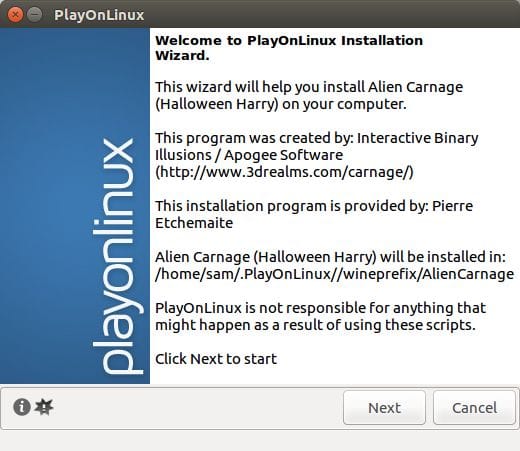Click the Next button to start installation
Image resolution: width=520 pixels, height=451 pixels.
(x=384, y=408)
